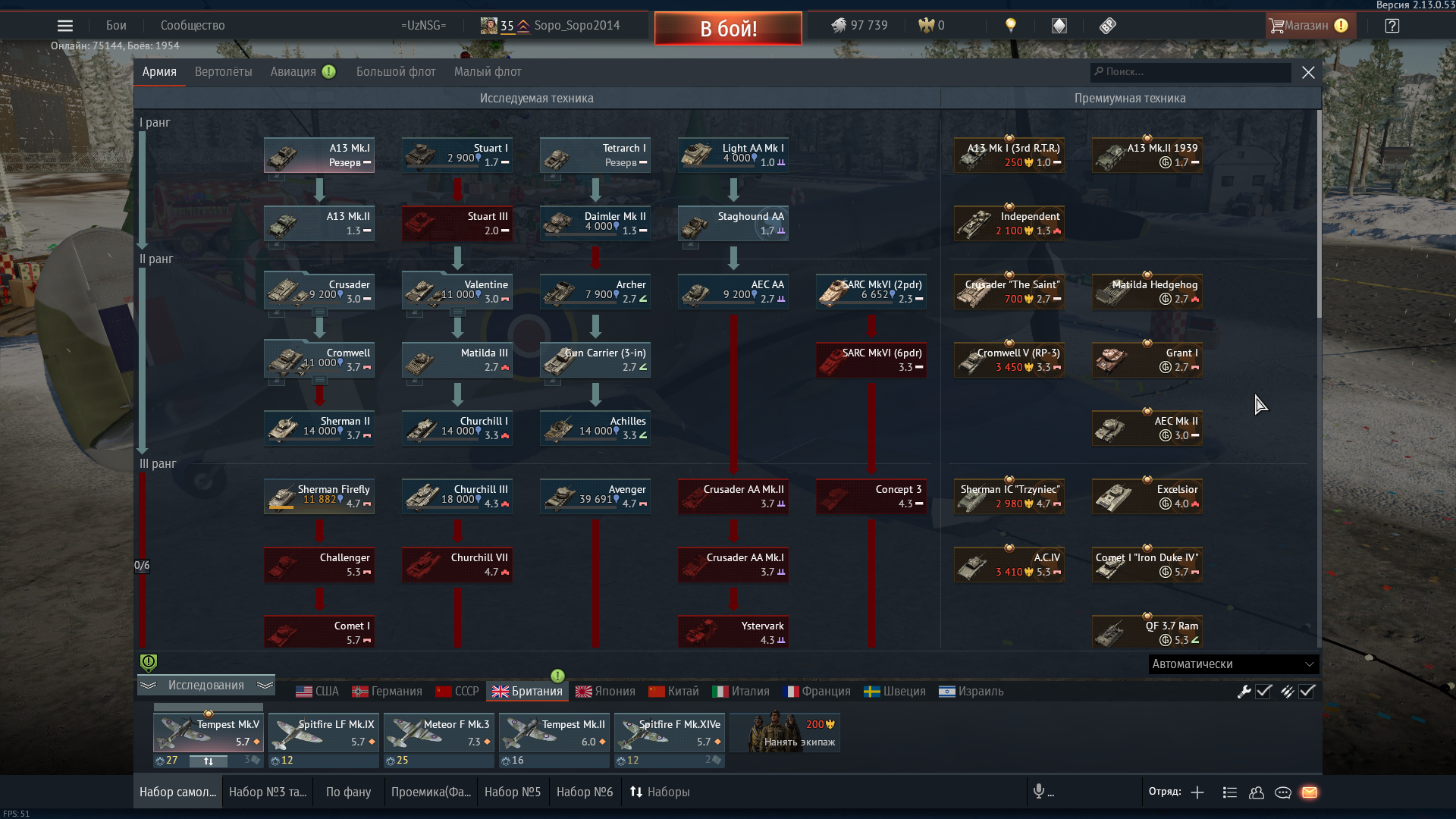This screenshot has height=819, width=1456.
Task: Click Нанять экипаж to hire crew
Action: point(785,732)
